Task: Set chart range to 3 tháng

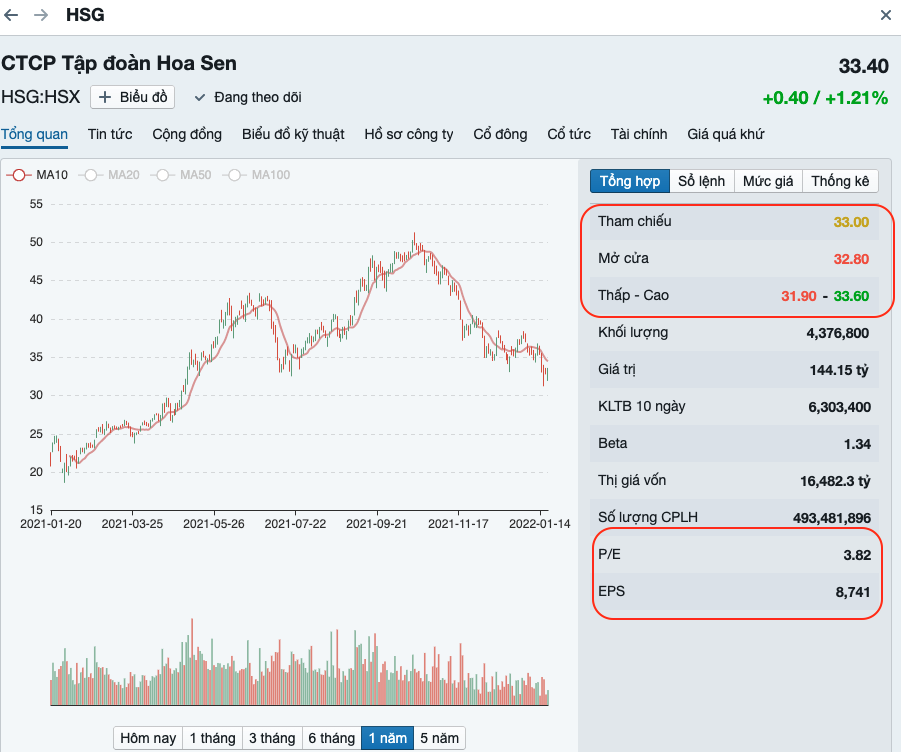Action: point(272,738)
